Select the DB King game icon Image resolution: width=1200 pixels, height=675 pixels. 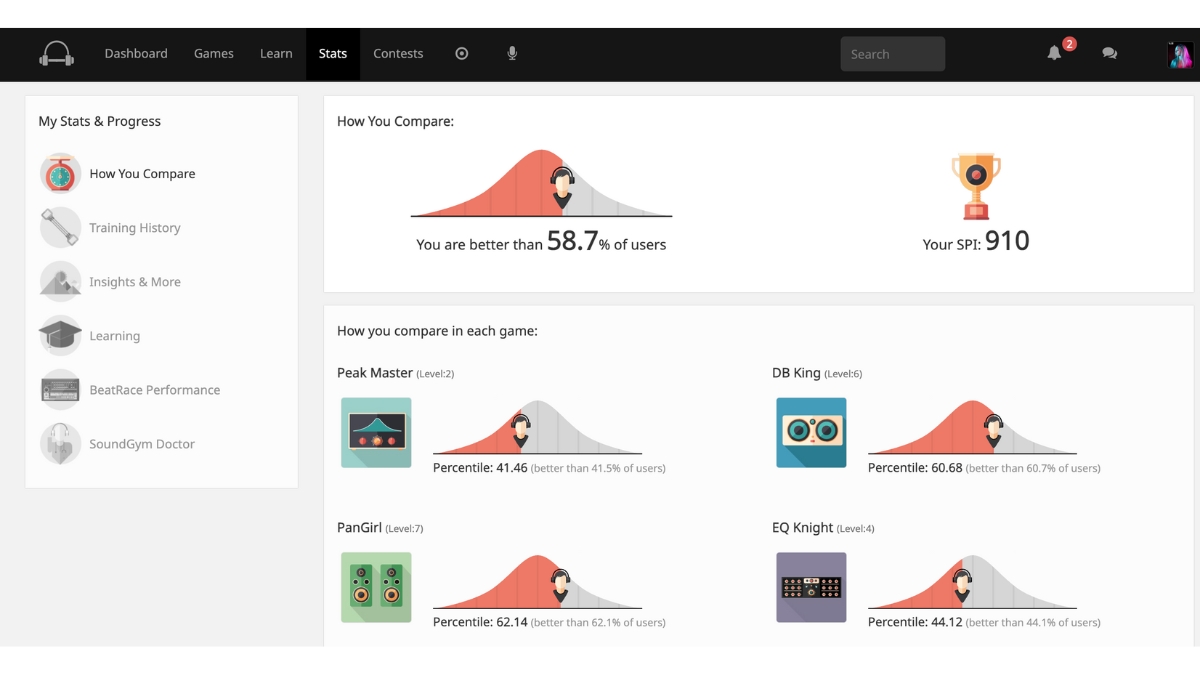[811, 433]
